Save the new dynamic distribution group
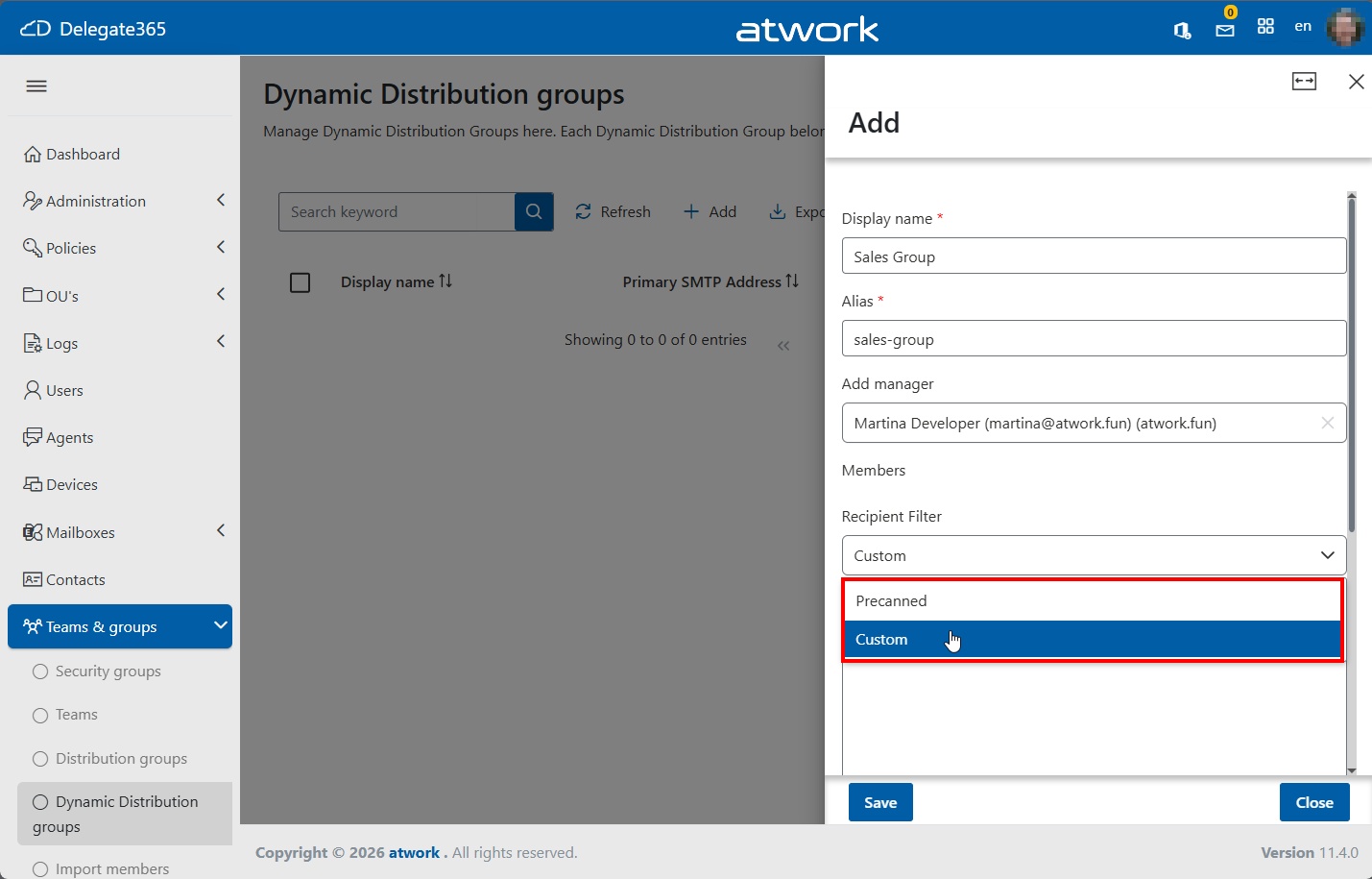This screenshot has width=1372, height=879. [880, 803]
